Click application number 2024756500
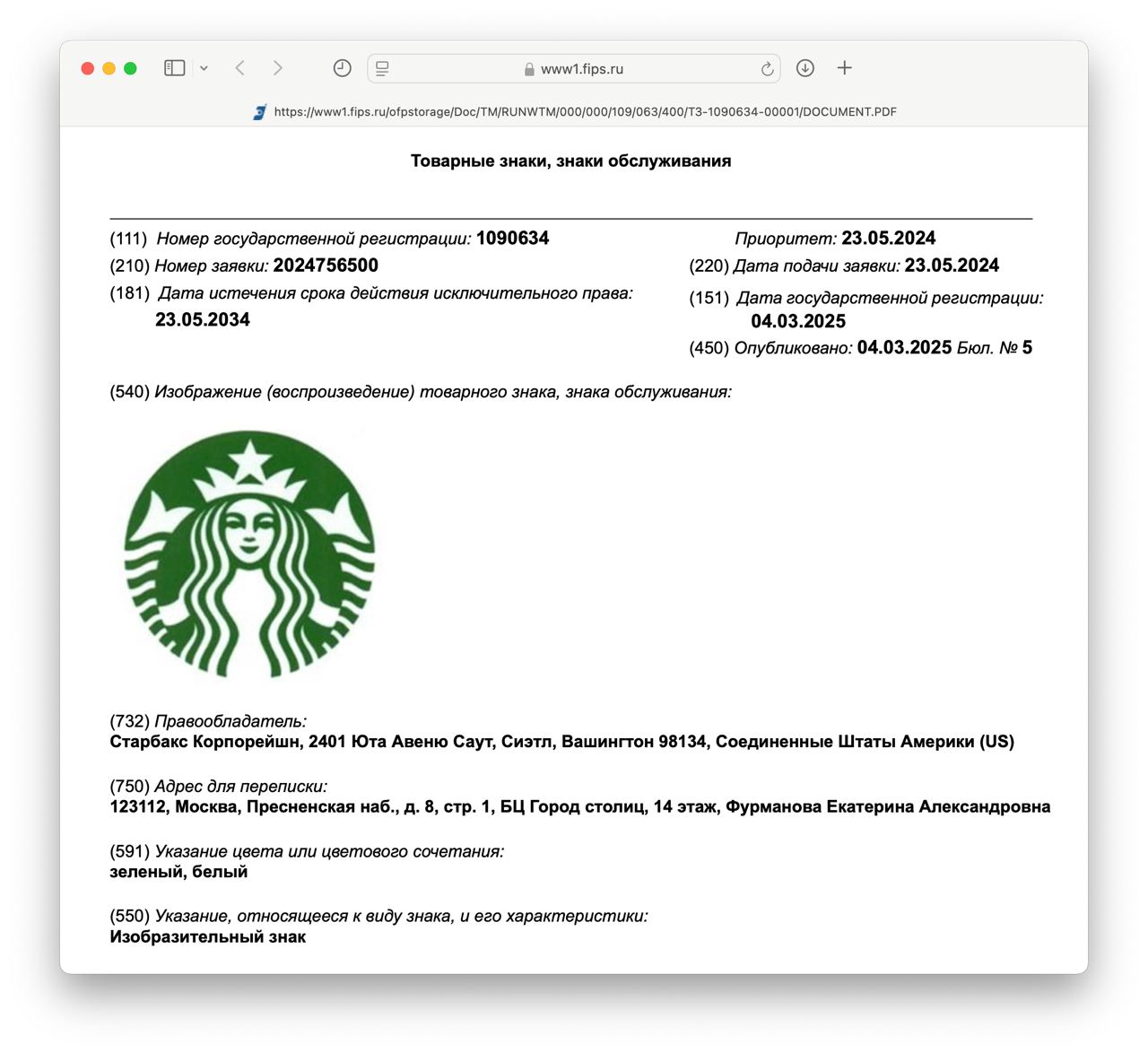1148x1053 pixels. pyautogui.click(x=326, y=265)
